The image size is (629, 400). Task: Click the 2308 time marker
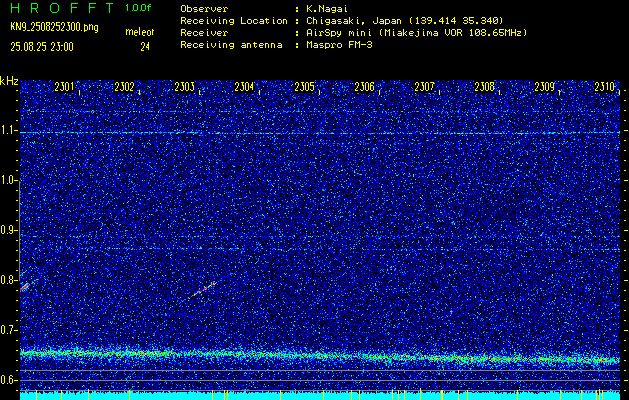tap(485, 86)
